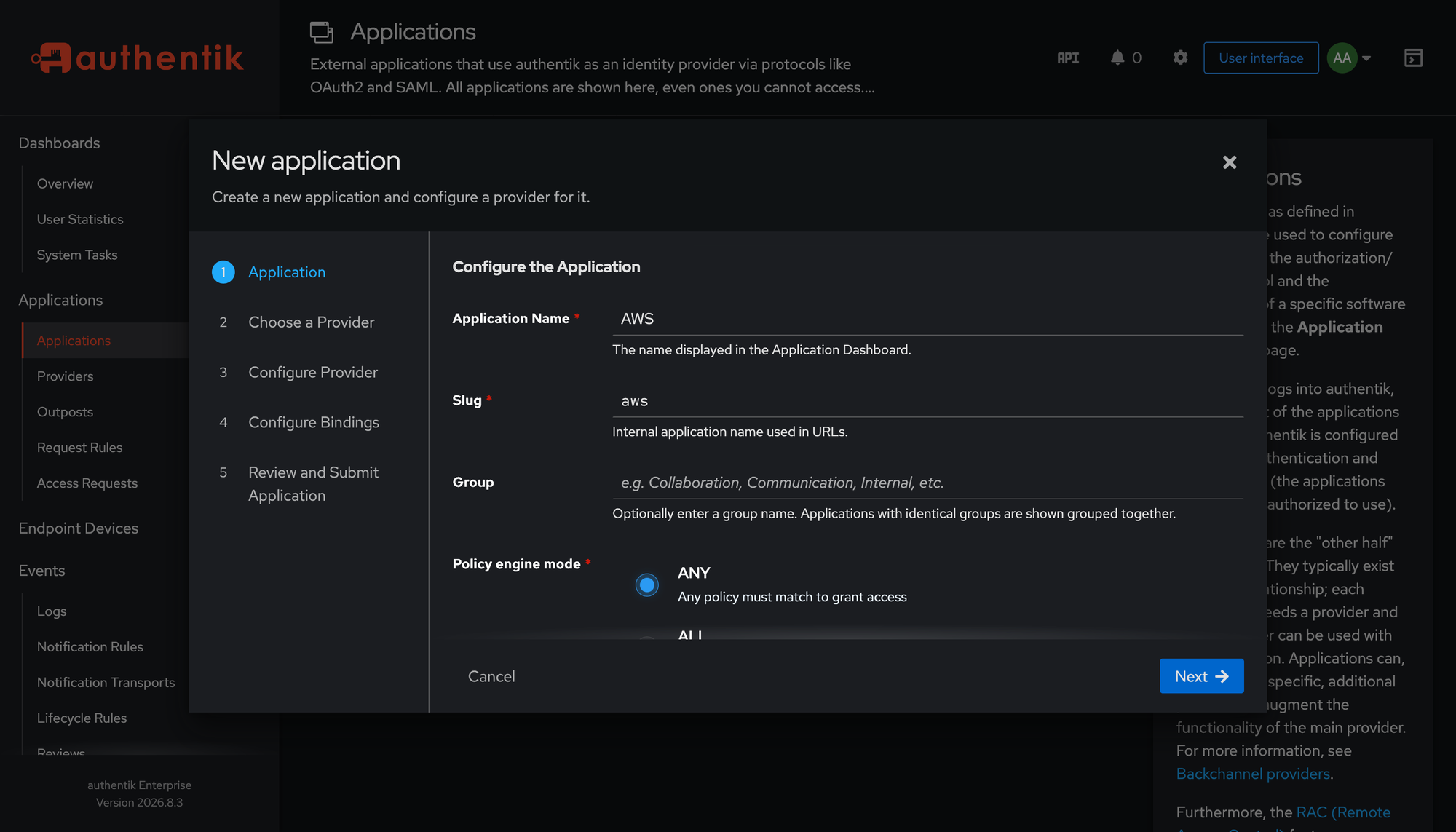Click the Applications page header icon
The image size is (1456, 832).
[x=321, y=32]
